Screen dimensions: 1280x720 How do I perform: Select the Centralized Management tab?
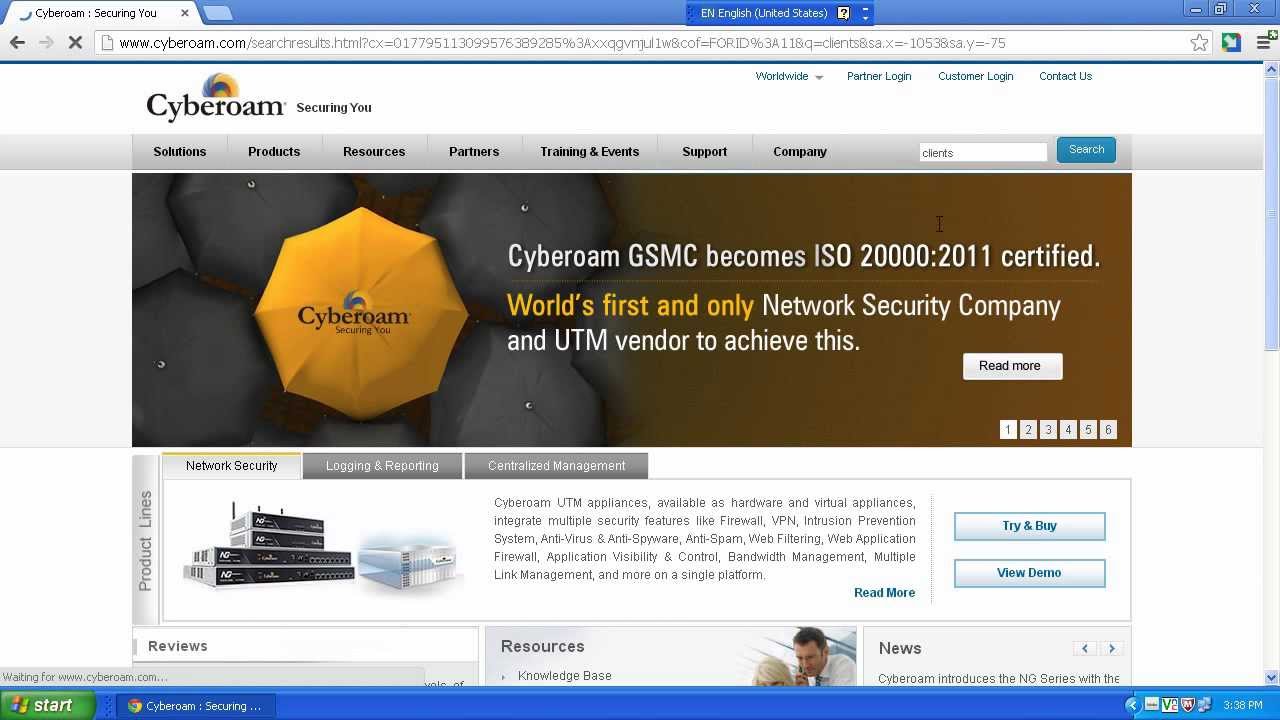pyautogui.click(x=556, y=466)
